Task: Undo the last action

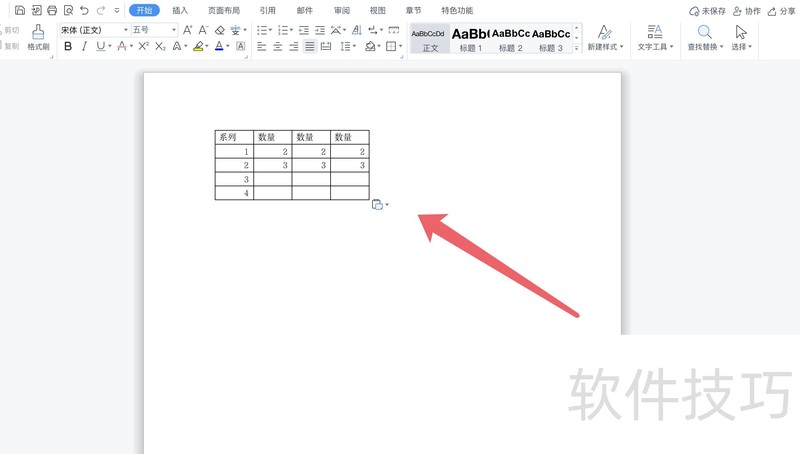Action: (85, 10)
